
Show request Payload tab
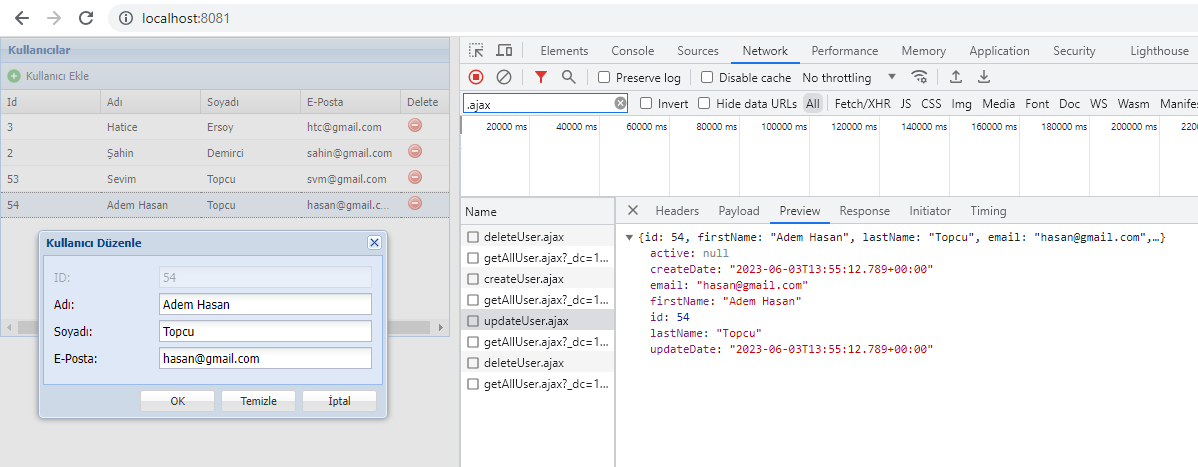(739, 210)
